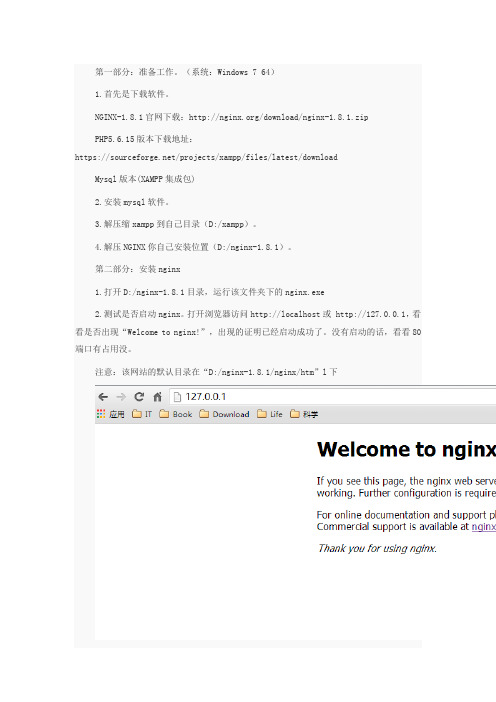Click the note line starting with 注意

click(x=216, y=372)
